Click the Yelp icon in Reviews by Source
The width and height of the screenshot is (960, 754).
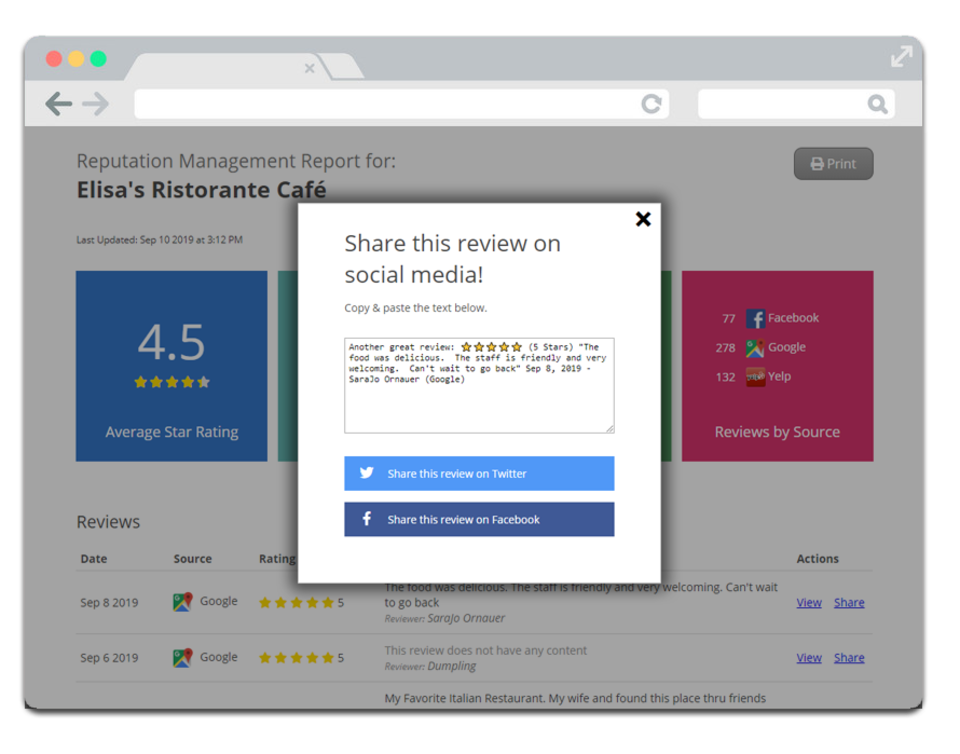[755, 377]
